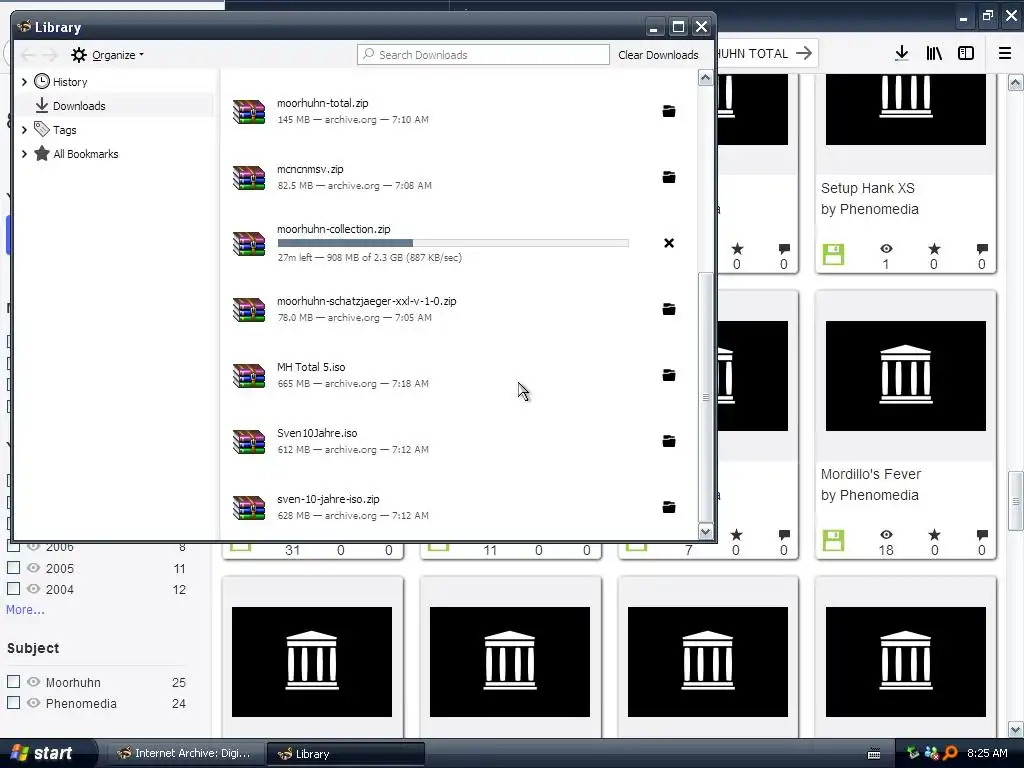Image resolution: width=1024 pixels, height=768 pixels.
Task: Check the 2004 year filter checkbox
Action: [13, 588]
